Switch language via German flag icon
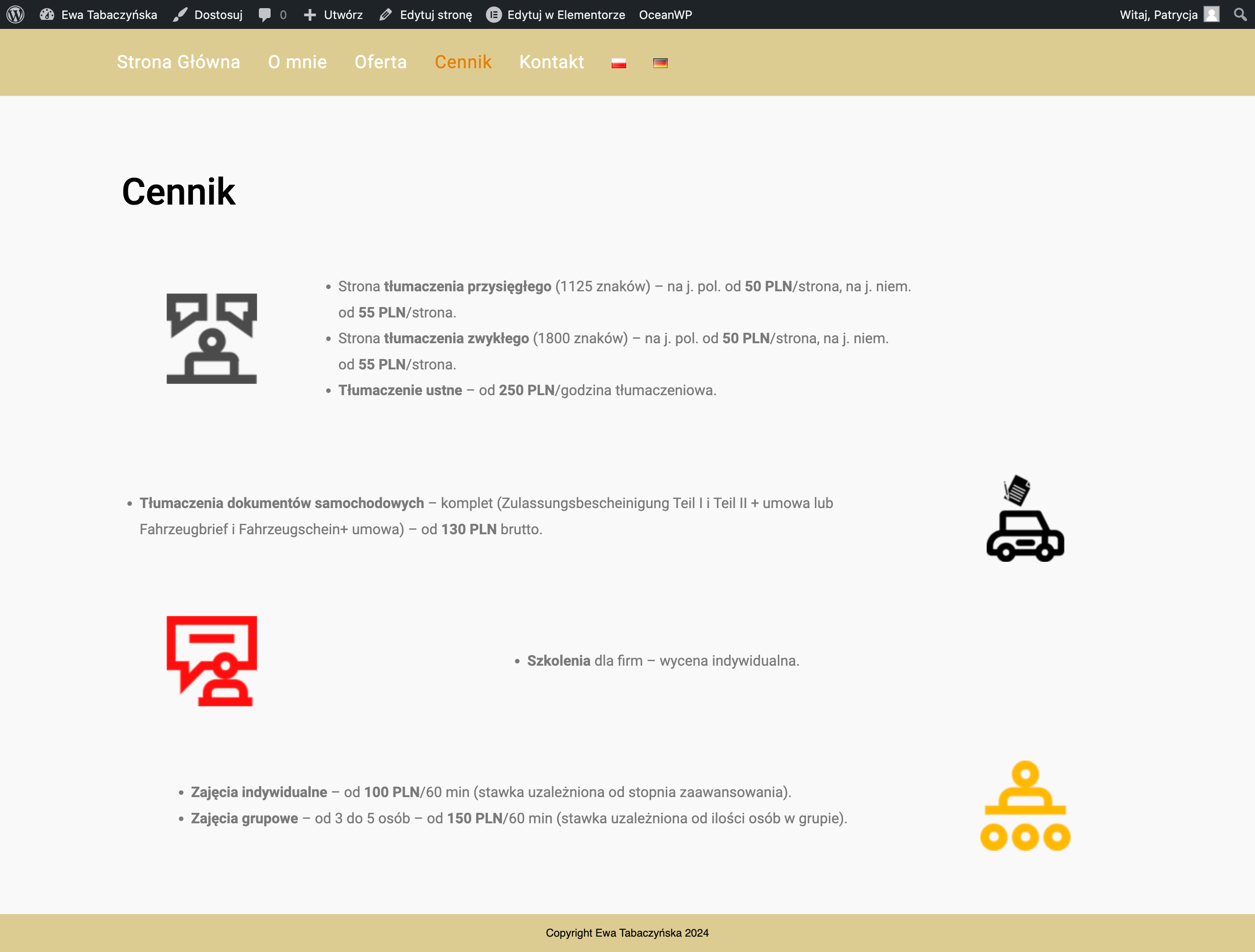The width and height of the screenshot is (1255, 952). click(660, 63)
